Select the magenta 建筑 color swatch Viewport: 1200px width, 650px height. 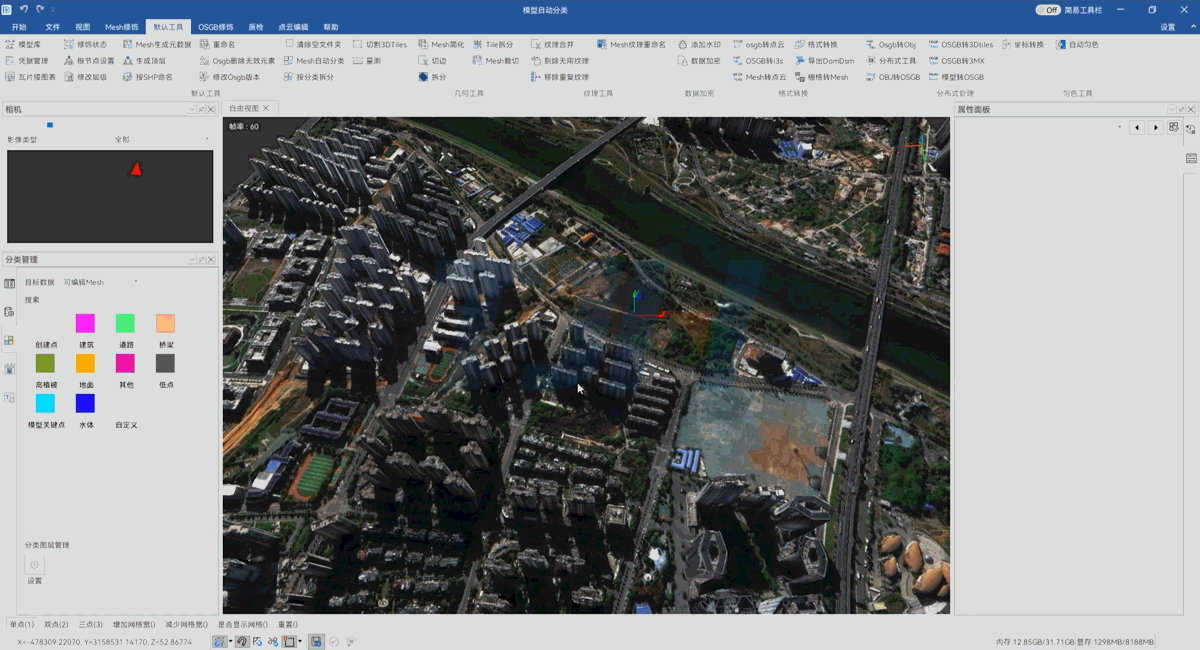85,323
